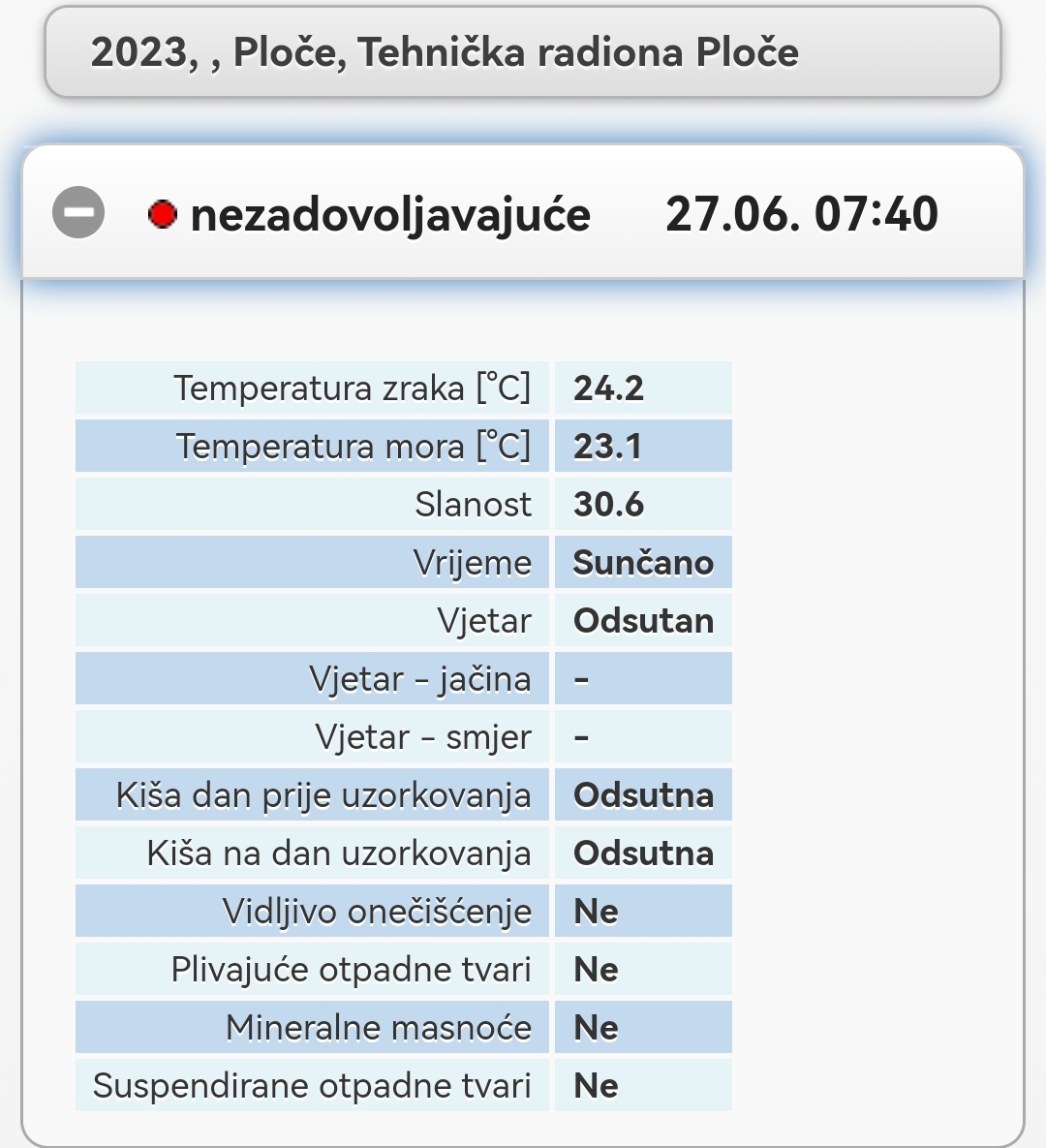This screenshot has height=1148, width=1046.
Task: Click the Suspendirane otpadne tvari label
Action: pos(312,1086)
